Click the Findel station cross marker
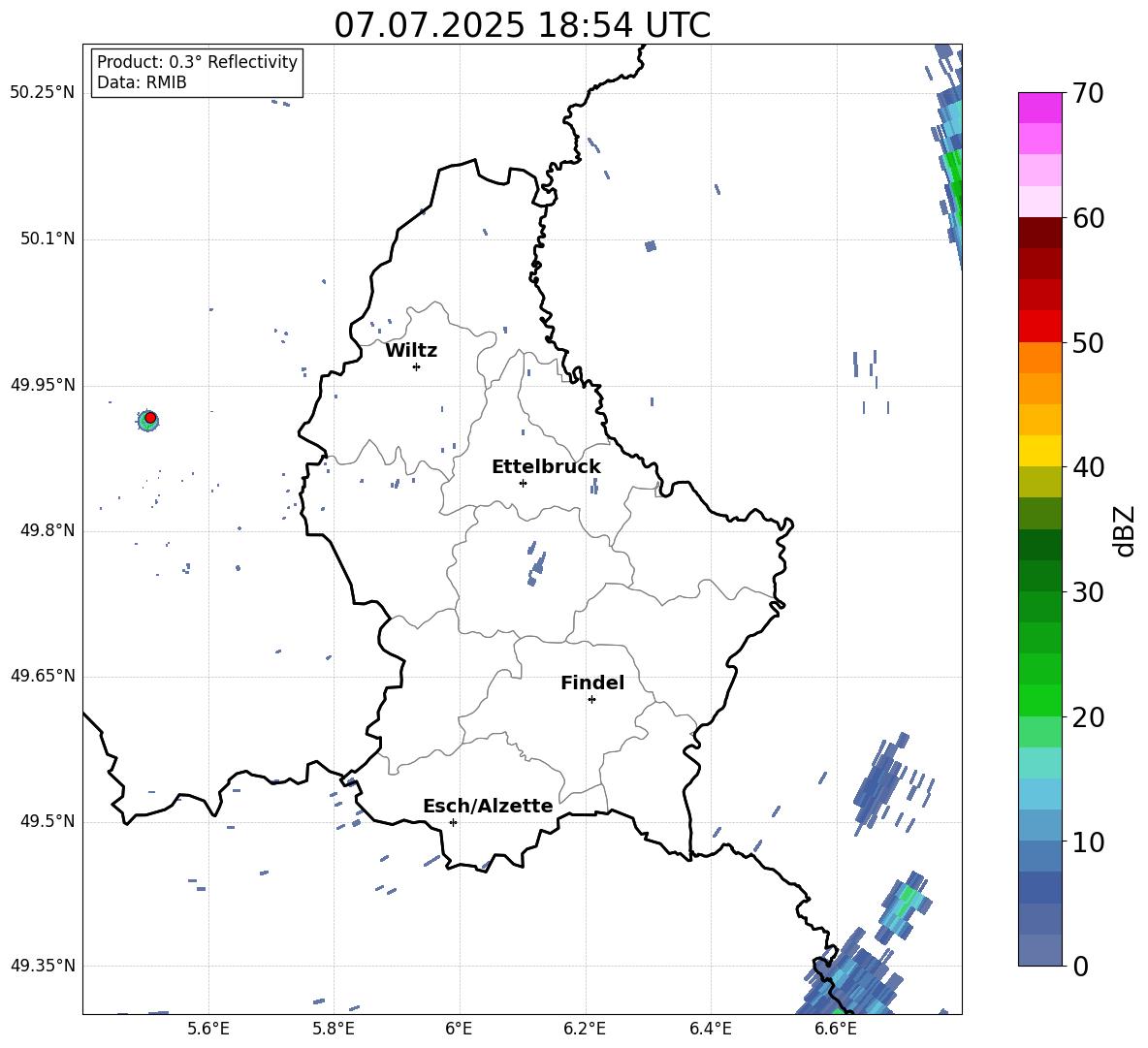This screenshot has width=1148, height=1048. pyautogui.click(x=591, y=700)
